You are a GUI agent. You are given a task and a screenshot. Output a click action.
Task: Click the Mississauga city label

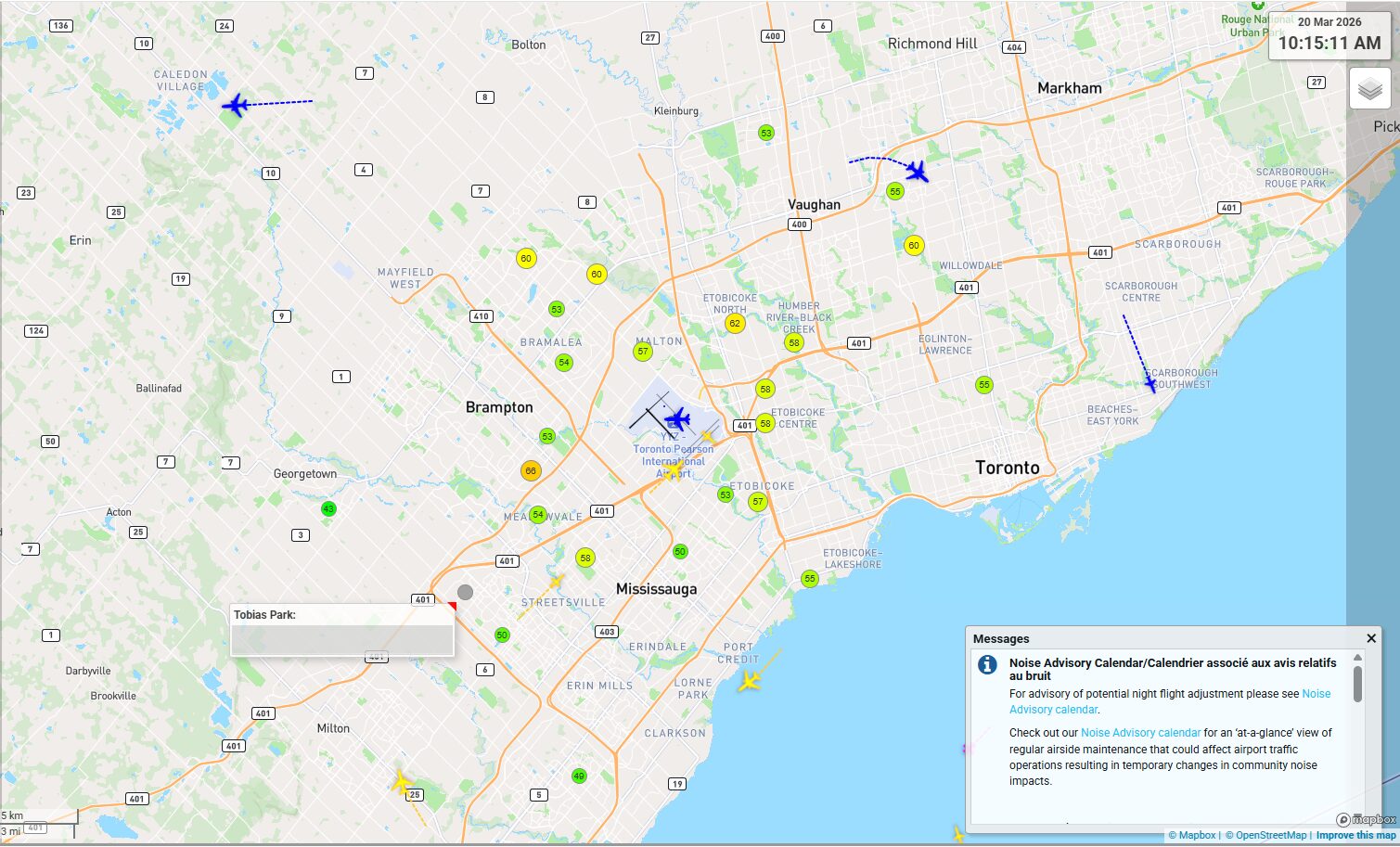coord(656,589)
